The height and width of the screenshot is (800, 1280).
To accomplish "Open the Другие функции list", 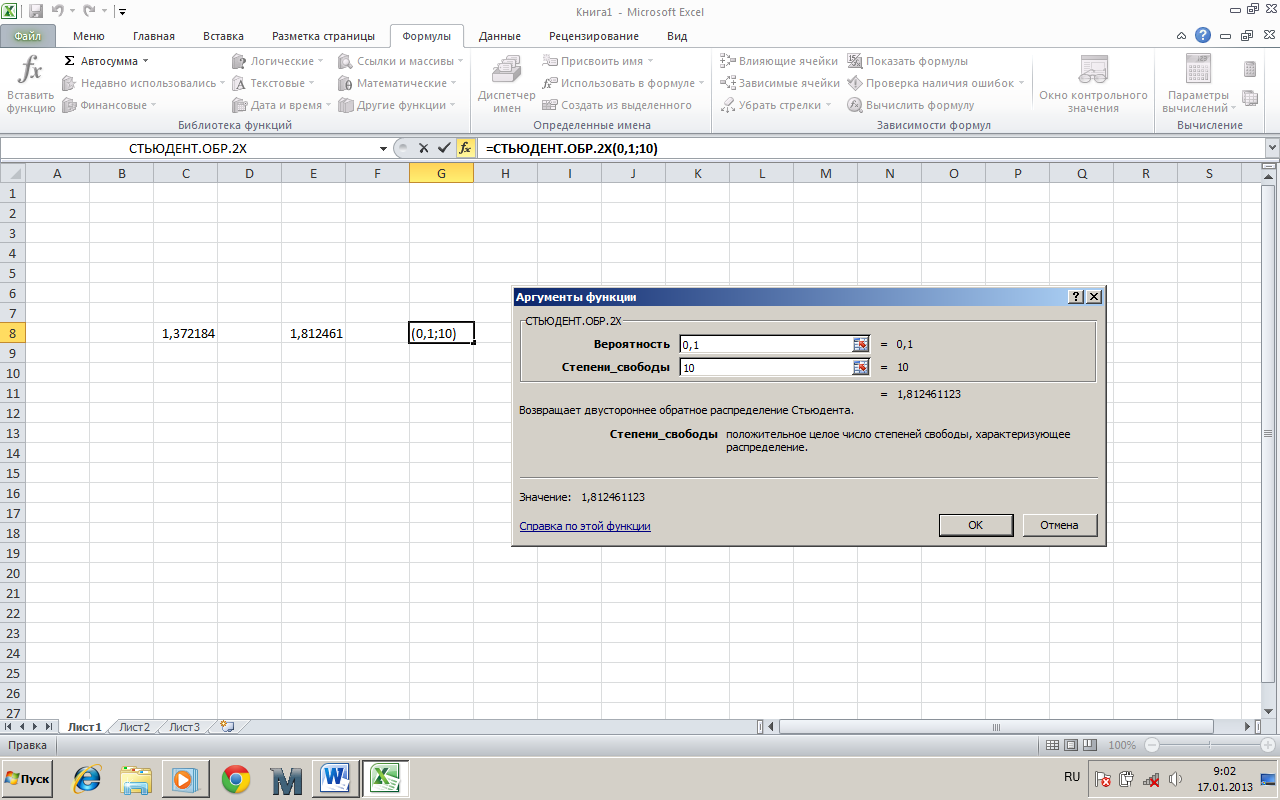I will point(398,105).
